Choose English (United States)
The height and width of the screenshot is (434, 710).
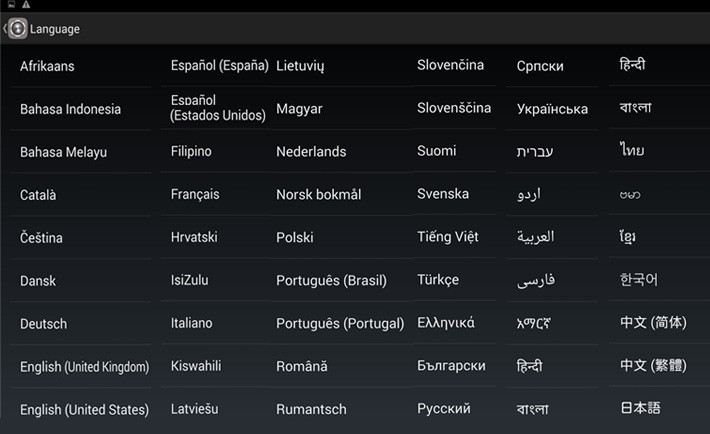84,410
